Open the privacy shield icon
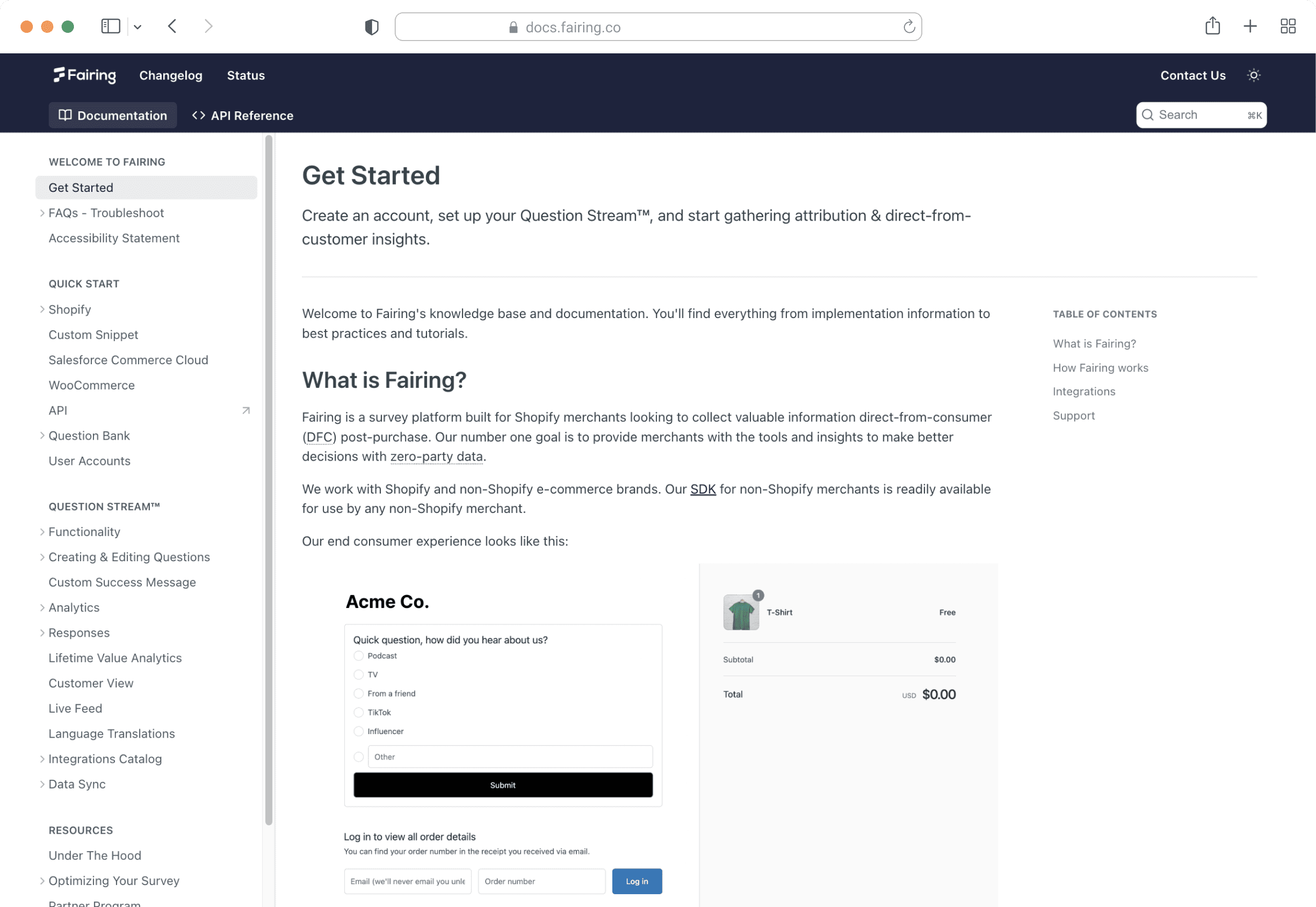The image size is (1316, 907). point(371,27)
